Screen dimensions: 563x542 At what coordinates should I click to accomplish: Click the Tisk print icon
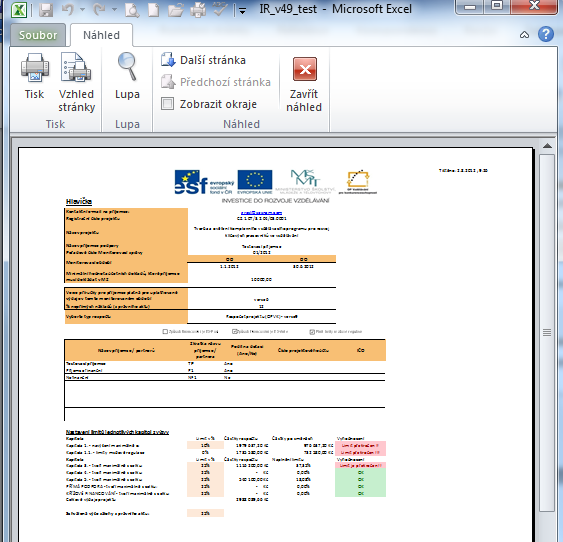coord(34,68)
